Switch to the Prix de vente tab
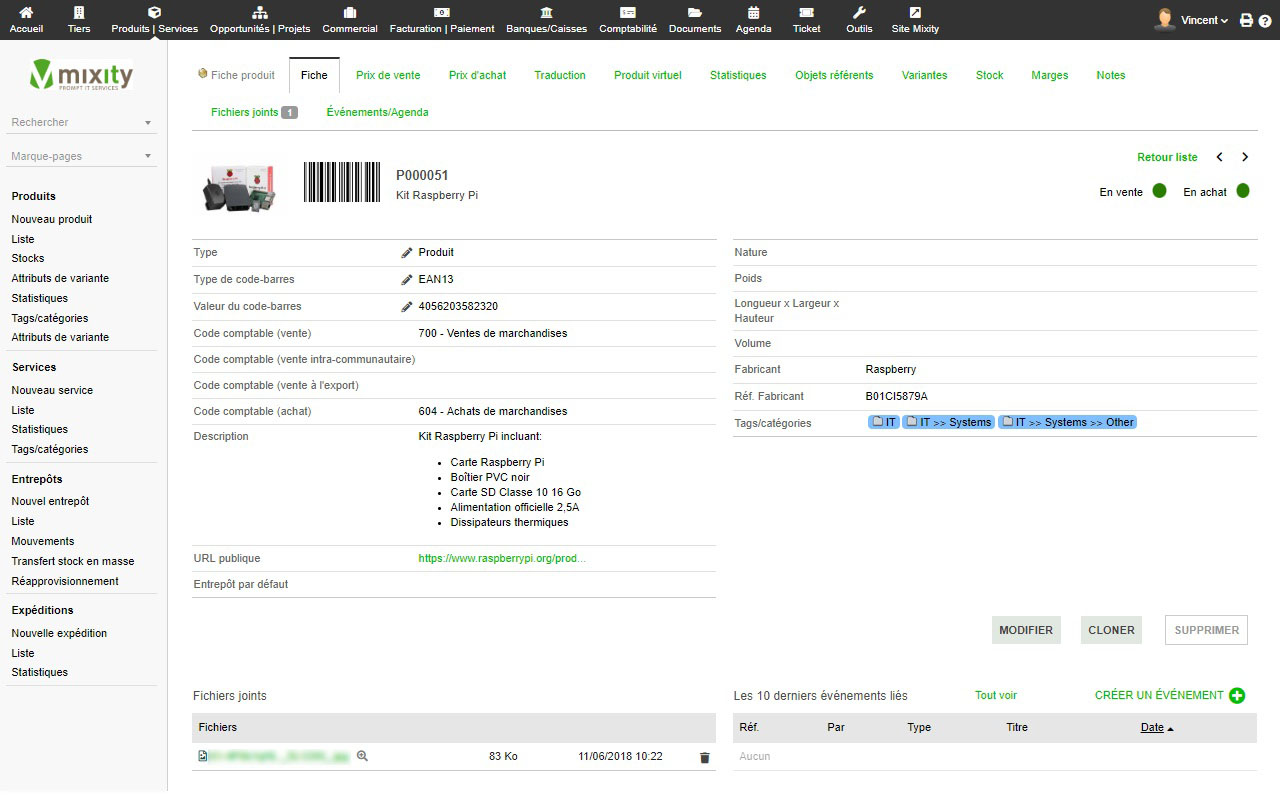This screenshot has height=800, width=1280. (388, 75)
